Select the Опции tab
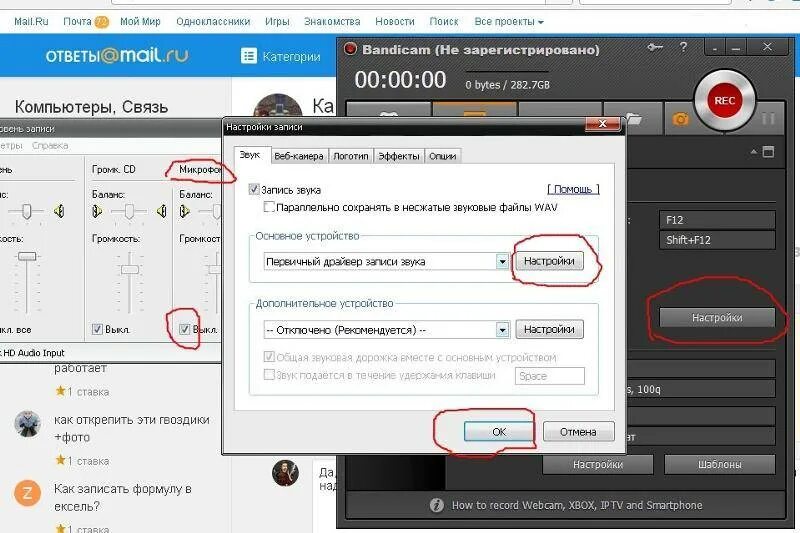The width and height of the screenshot is (800, 533). tap(442, 156)
